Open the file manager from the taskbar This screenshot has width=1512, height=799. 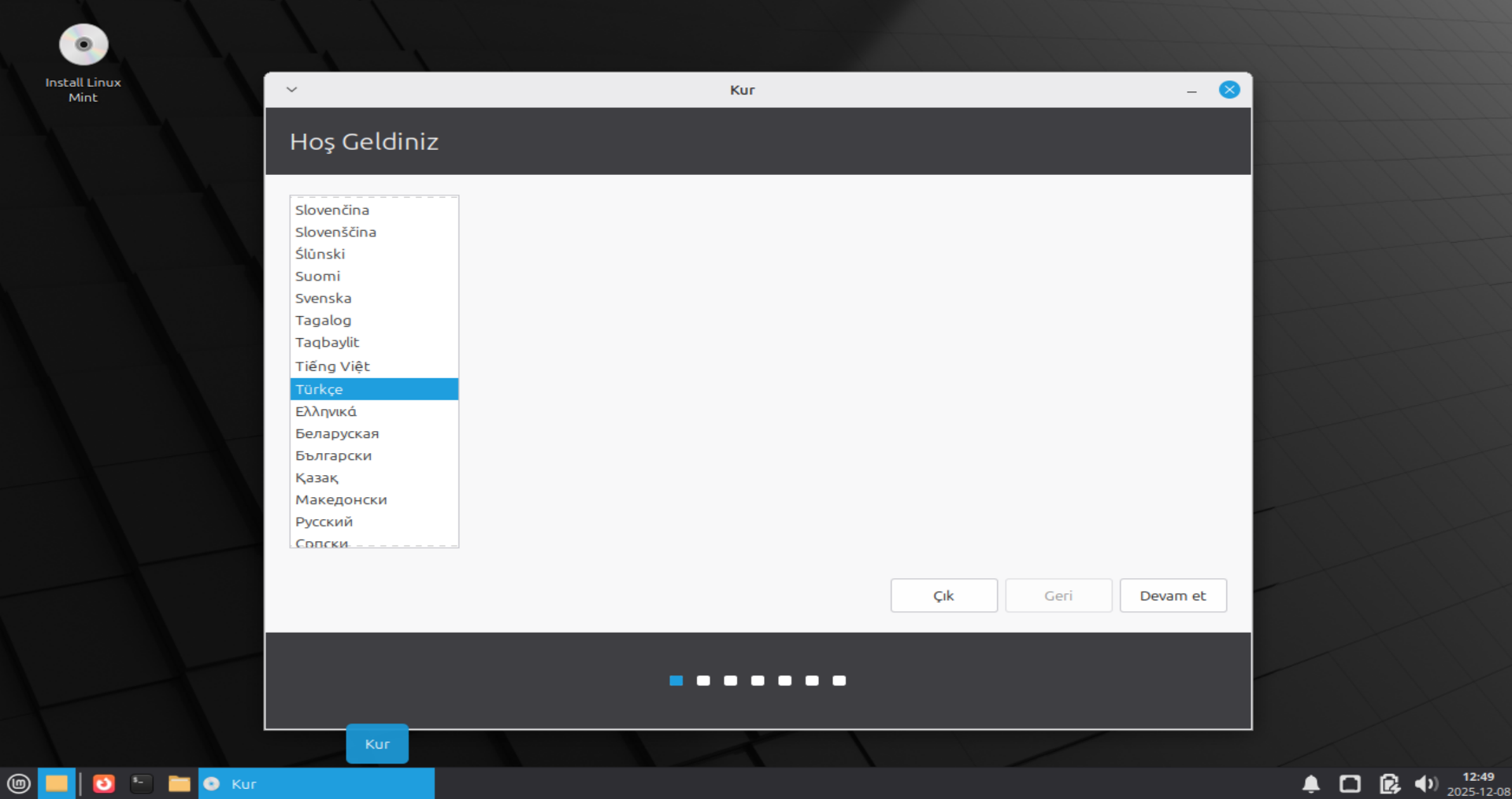[180, 783]
